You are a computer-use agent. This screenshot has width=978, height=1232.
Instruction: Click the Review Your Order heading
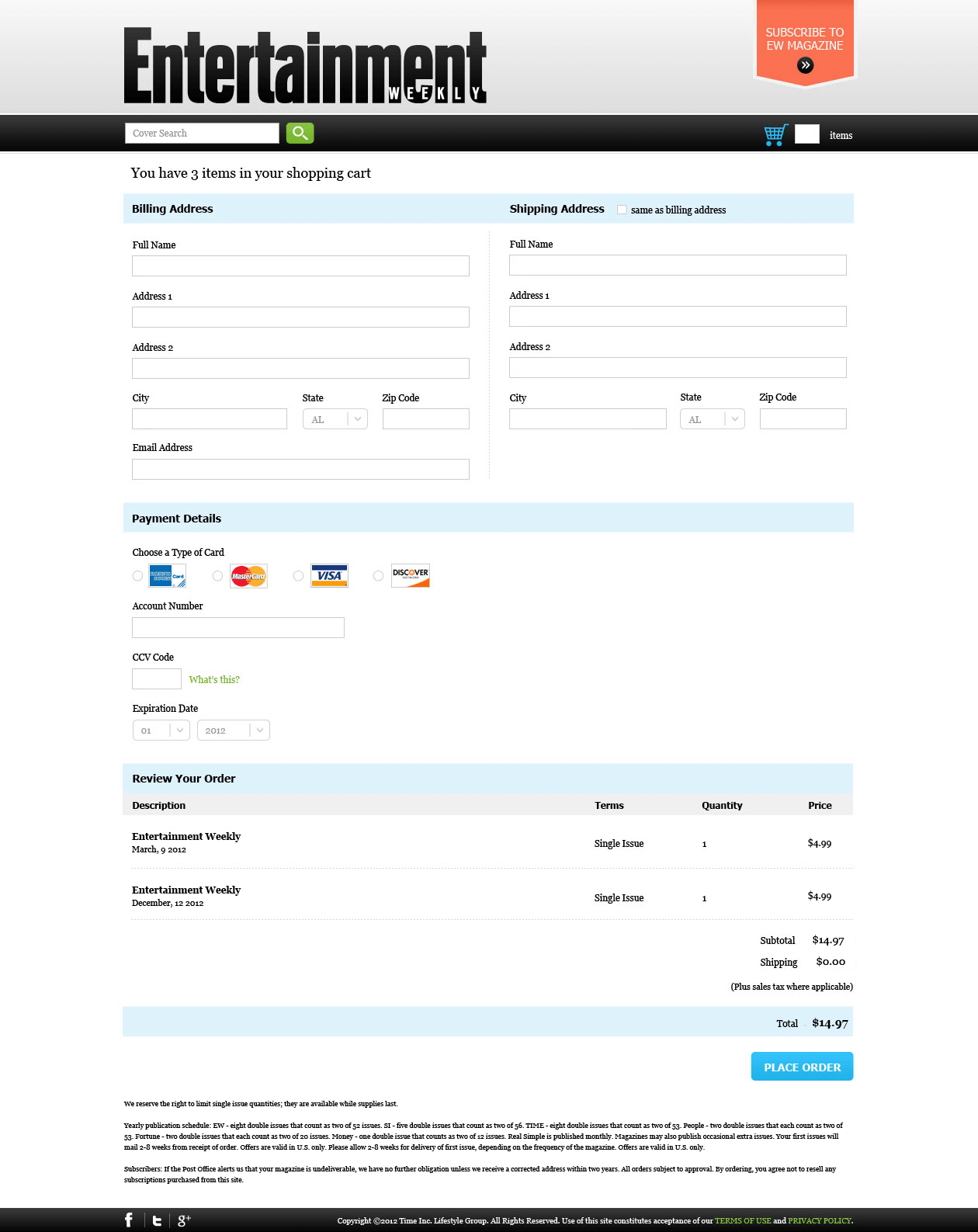[x=184, y=779]
